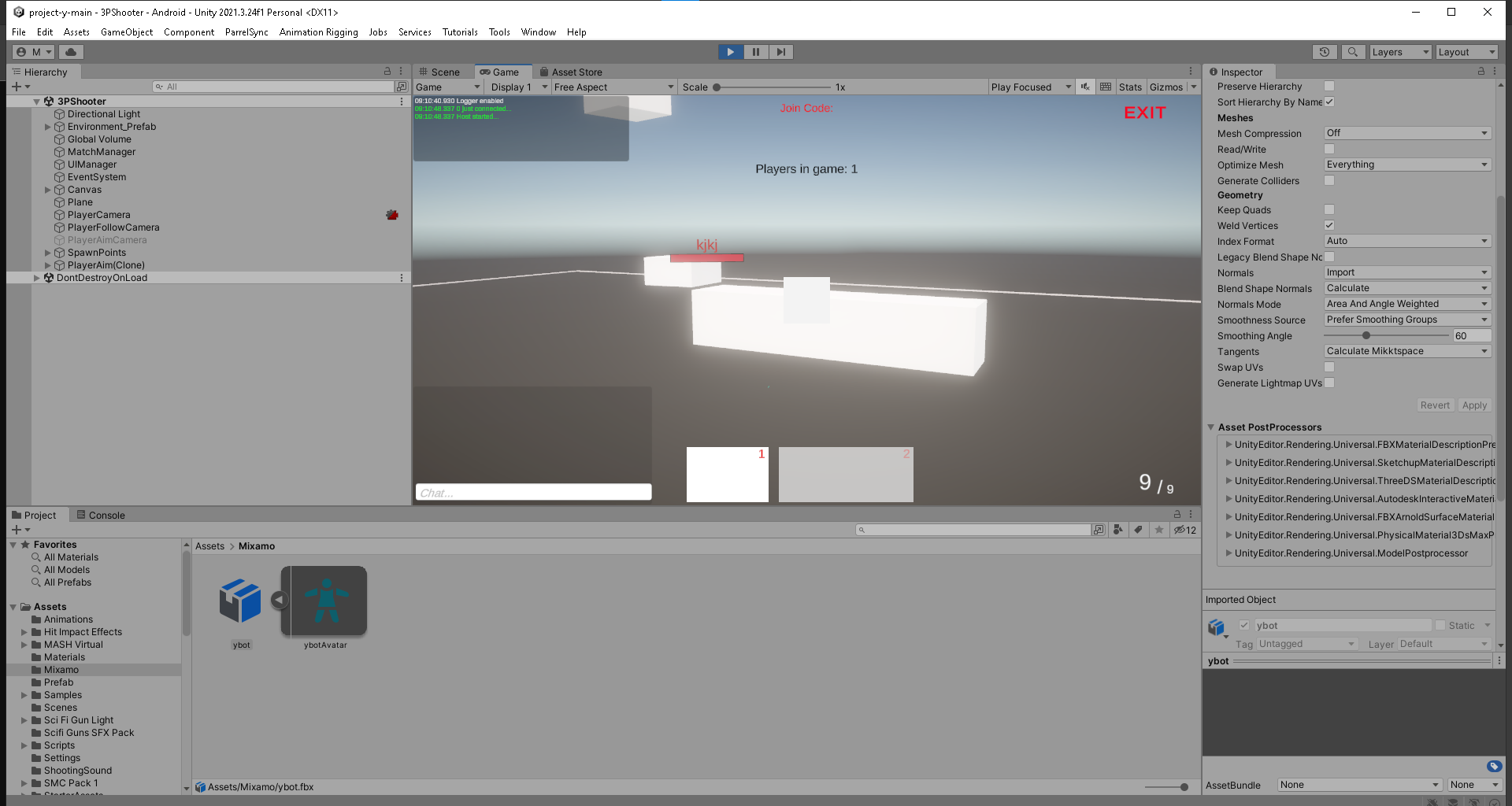Expand the Canvas object in the Hierarchy
The width and height of the screenshot is (1512, 806).
(48, 189)
